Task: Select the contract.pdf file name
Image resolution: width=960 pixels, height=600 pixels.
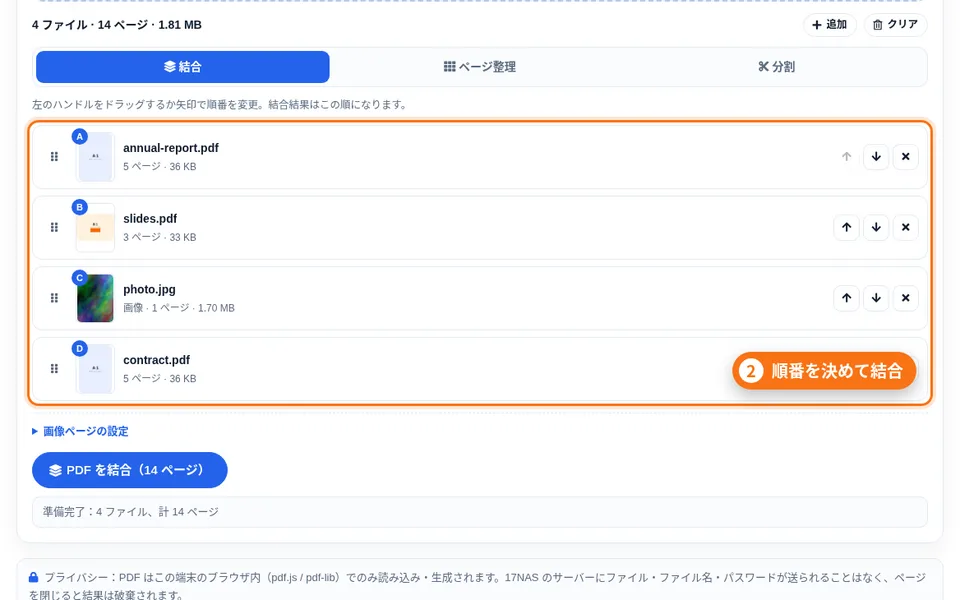Action: tap(157, 360)
